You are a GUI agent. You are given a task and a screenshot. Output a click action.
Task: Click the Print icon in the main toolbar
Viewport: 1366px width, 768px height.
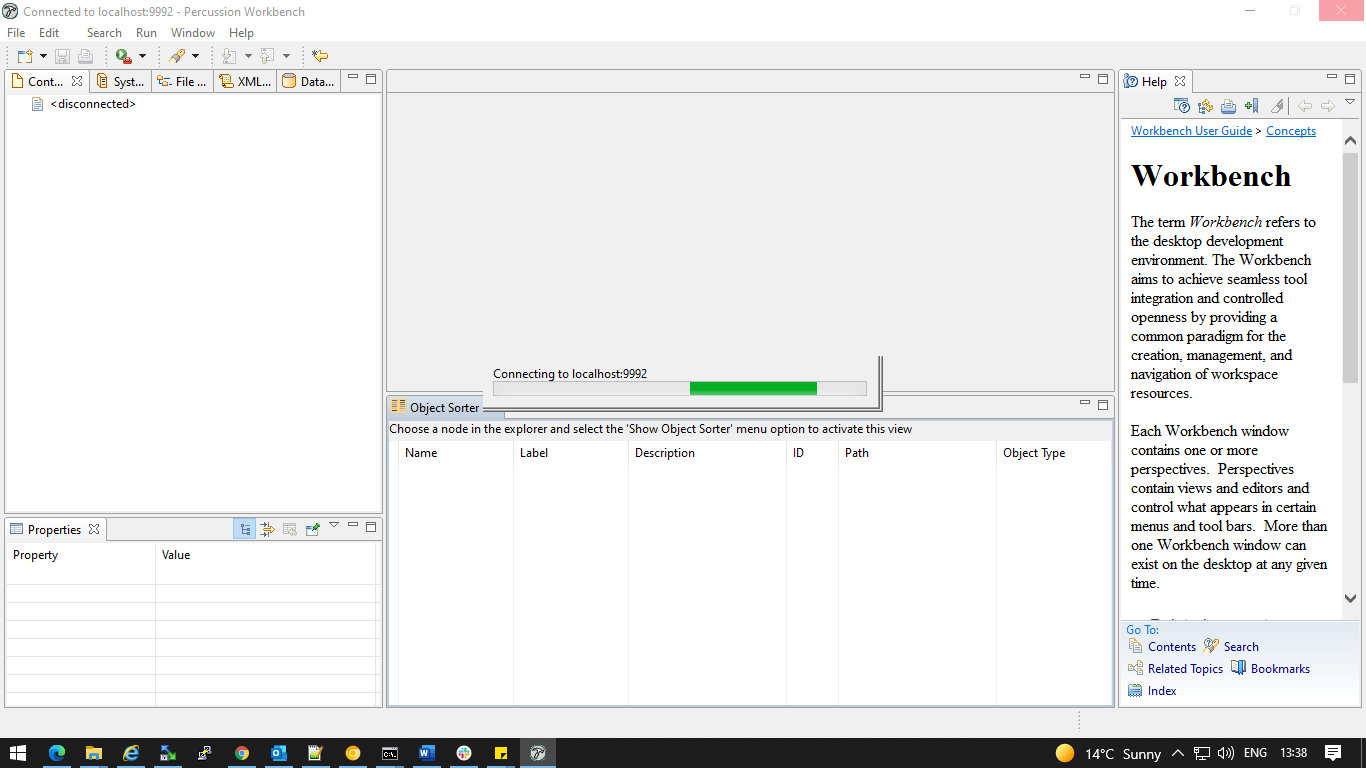coord(85,55)
